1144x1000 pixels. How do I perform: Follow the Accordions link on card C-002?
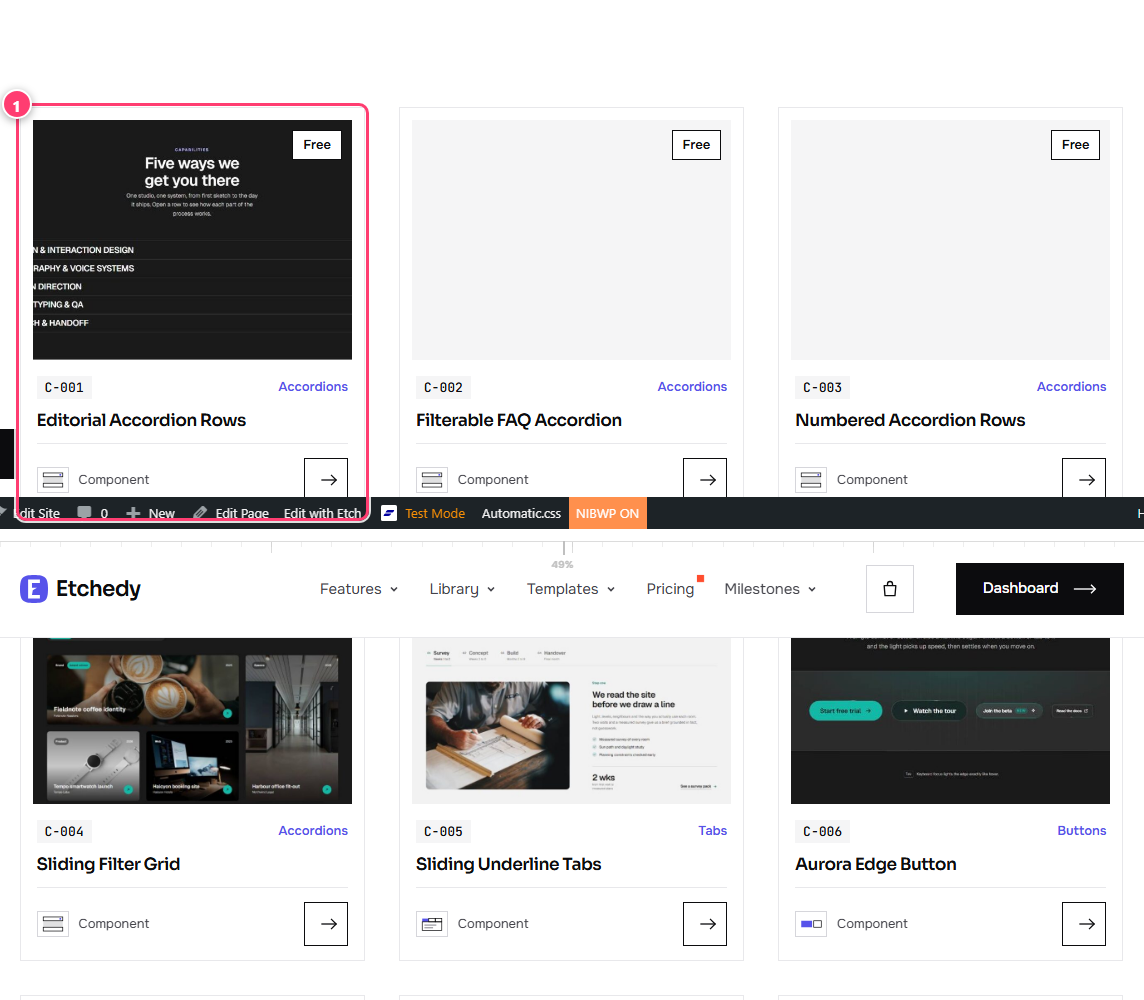[692, 387]
